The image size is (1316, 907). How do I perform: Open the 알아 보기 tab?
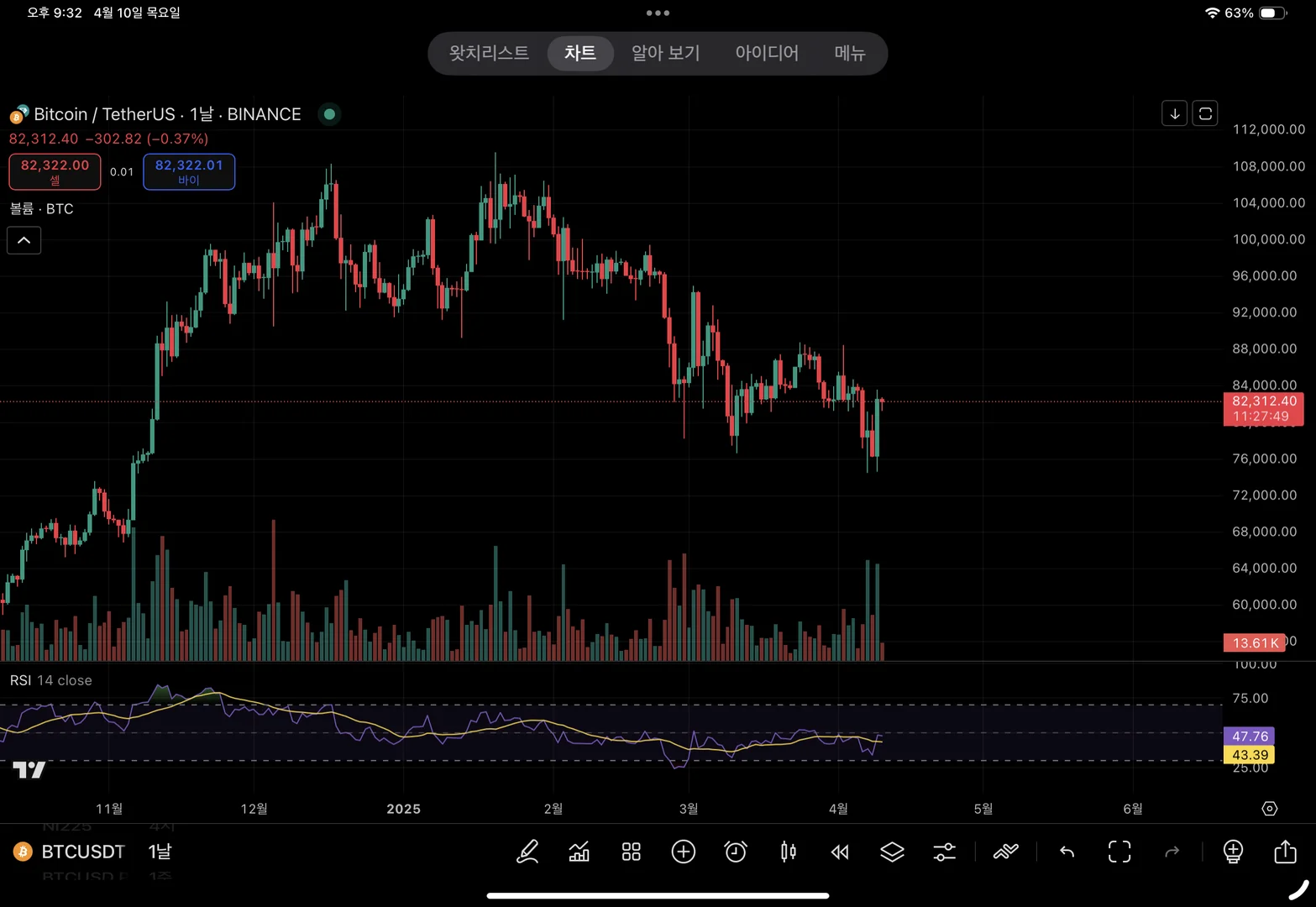(665, 53)
